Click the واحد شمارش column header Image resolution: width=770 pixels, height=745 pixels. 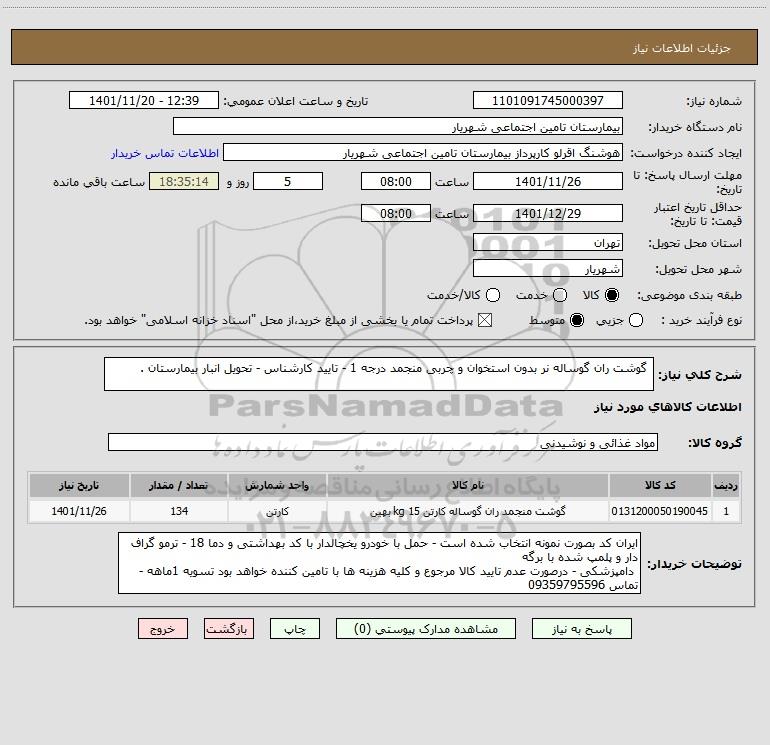[277, 485]
